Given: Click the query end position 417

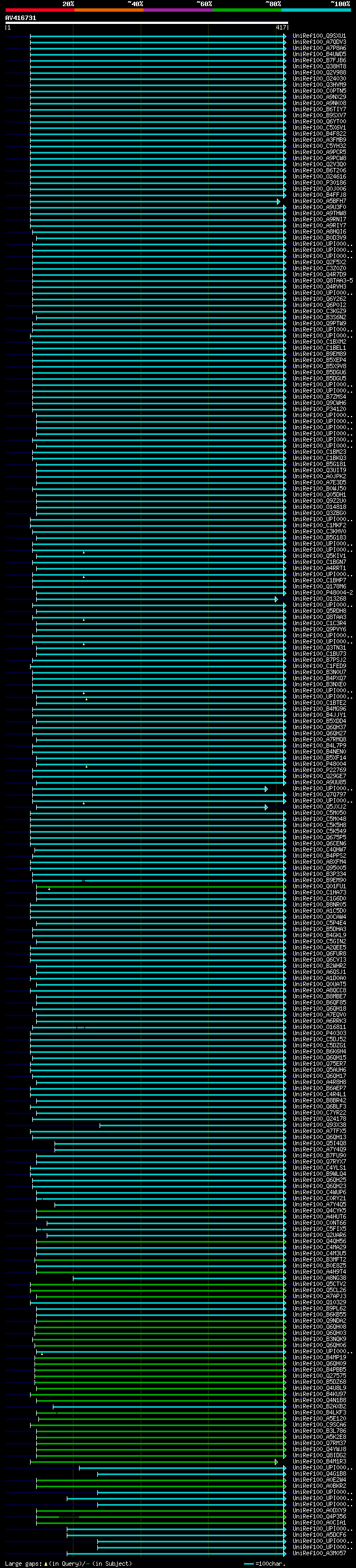Looking at the screenshot, I should tap(280, 27).
